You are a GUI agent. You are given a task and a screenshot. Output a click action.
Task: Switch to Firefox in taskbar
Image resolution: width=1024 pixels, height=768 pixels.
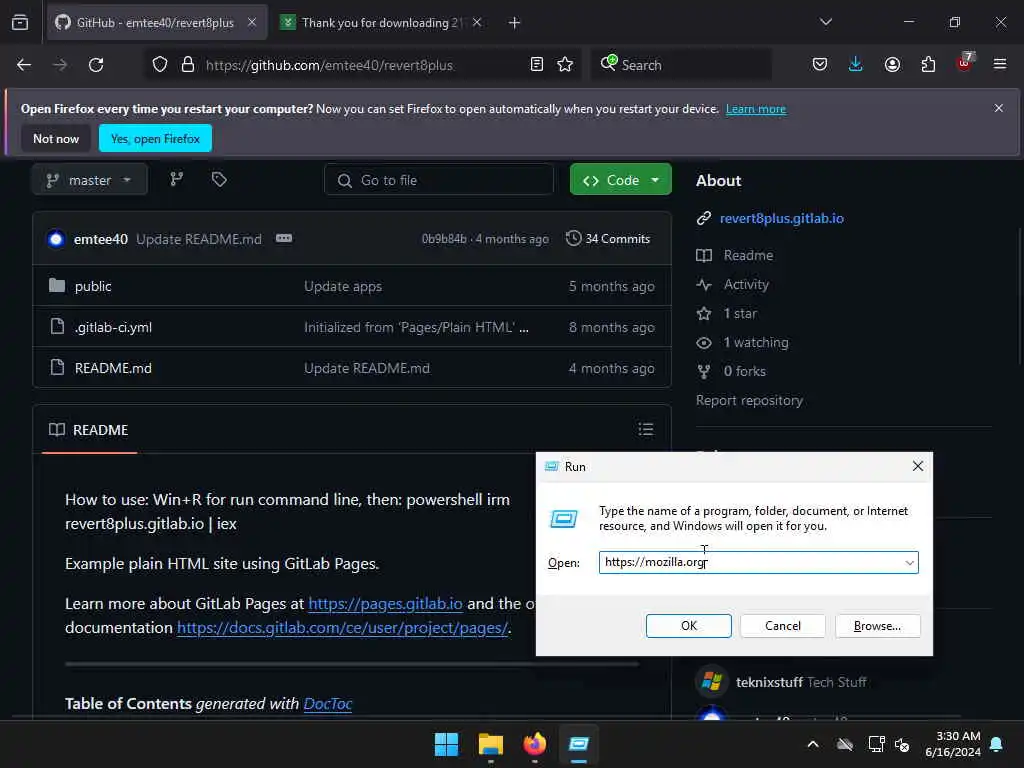534,744
